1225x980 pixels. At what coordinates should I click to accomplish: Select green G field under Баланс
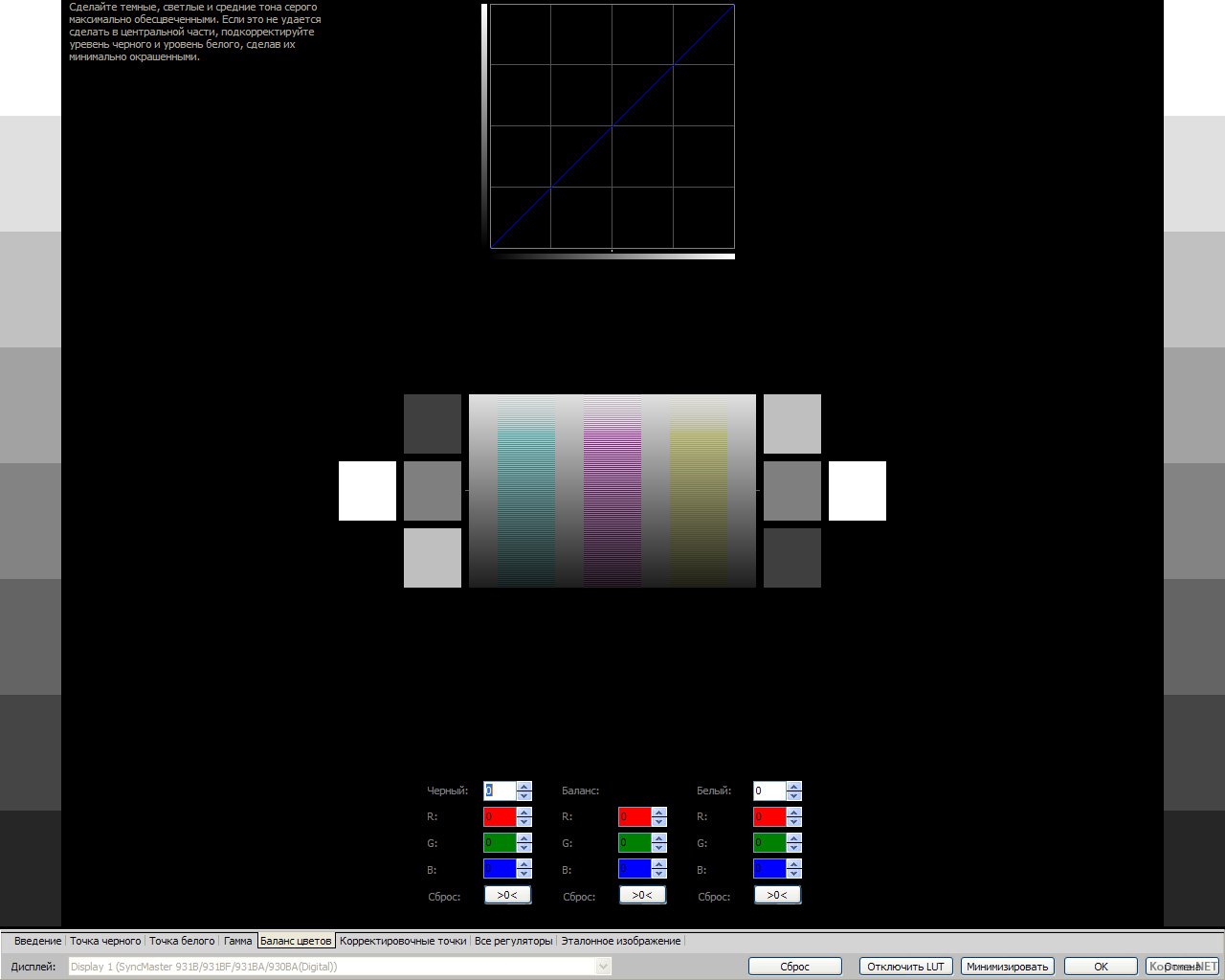(635, 842)
